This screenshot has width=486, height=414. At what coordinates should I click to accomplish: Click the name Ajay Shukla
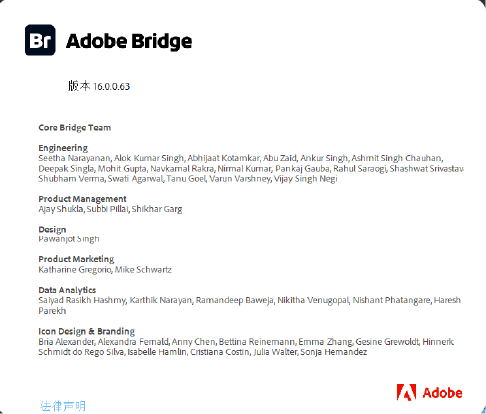pos(61,209)
